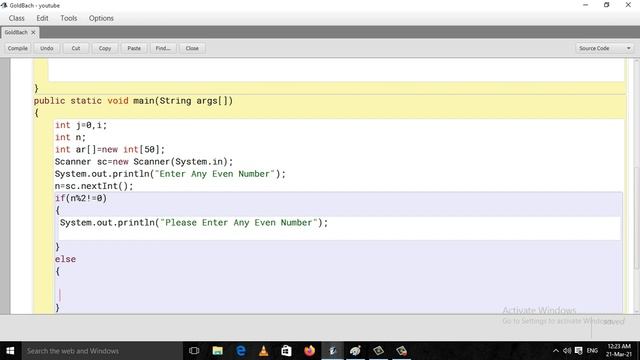Click the 'if(n%2!=0)' statement
This screenshot has height=360, width=640.
[x=81, y=198]
